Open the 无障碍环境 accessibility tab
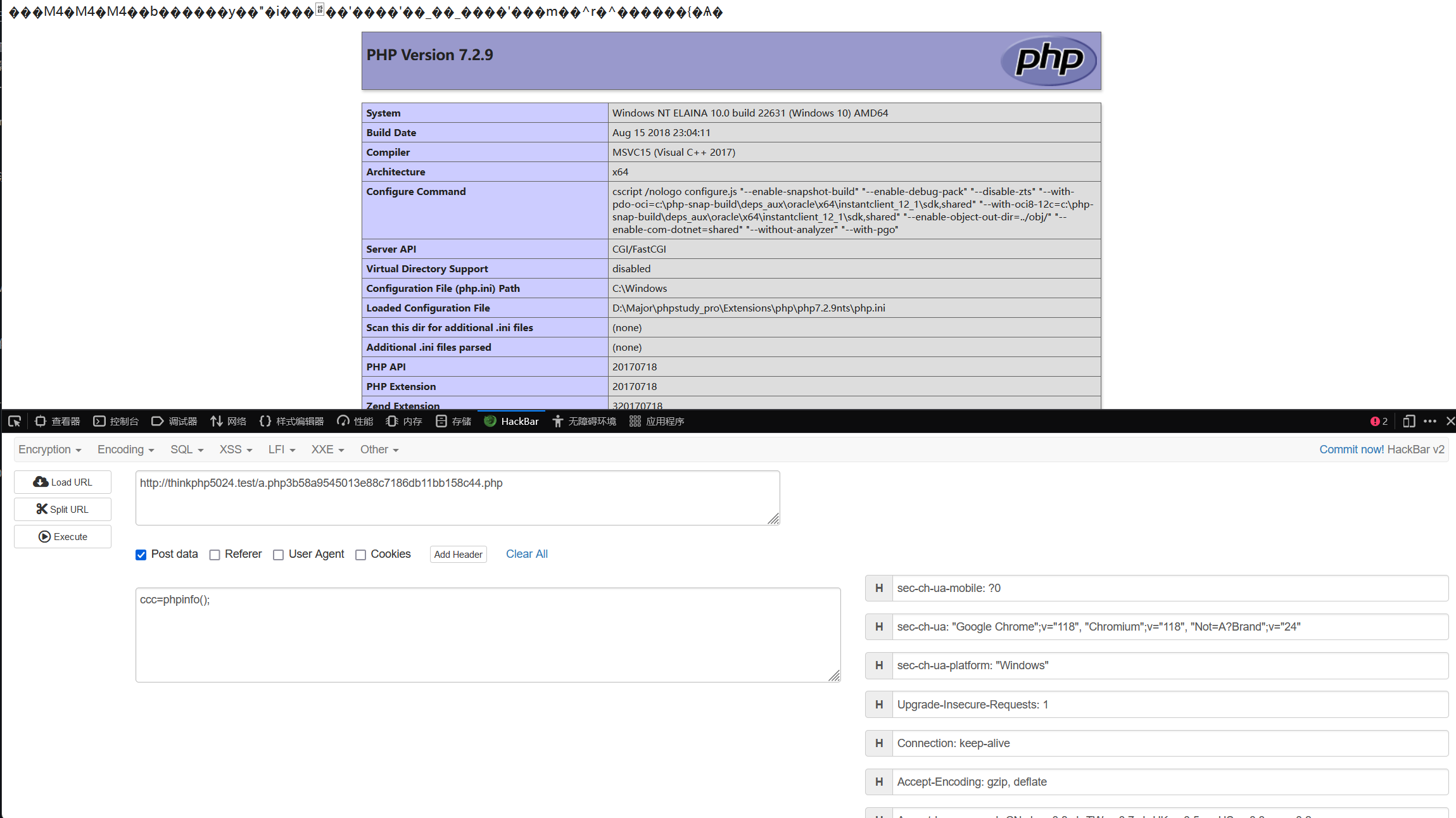Screen dimensions: 1456x818 584,421
